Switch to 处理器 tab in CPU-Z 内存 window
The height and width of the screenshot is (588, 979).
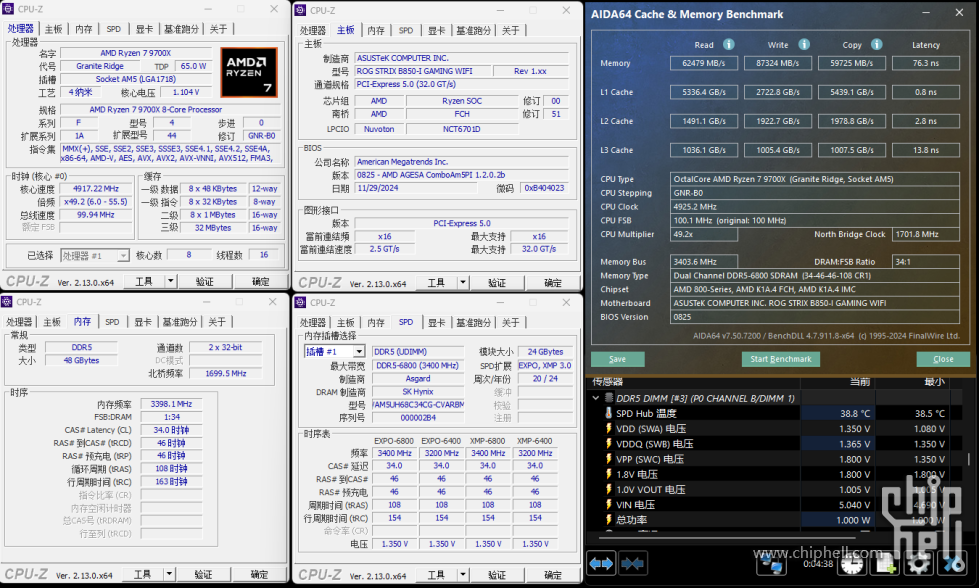click(19, 322)
